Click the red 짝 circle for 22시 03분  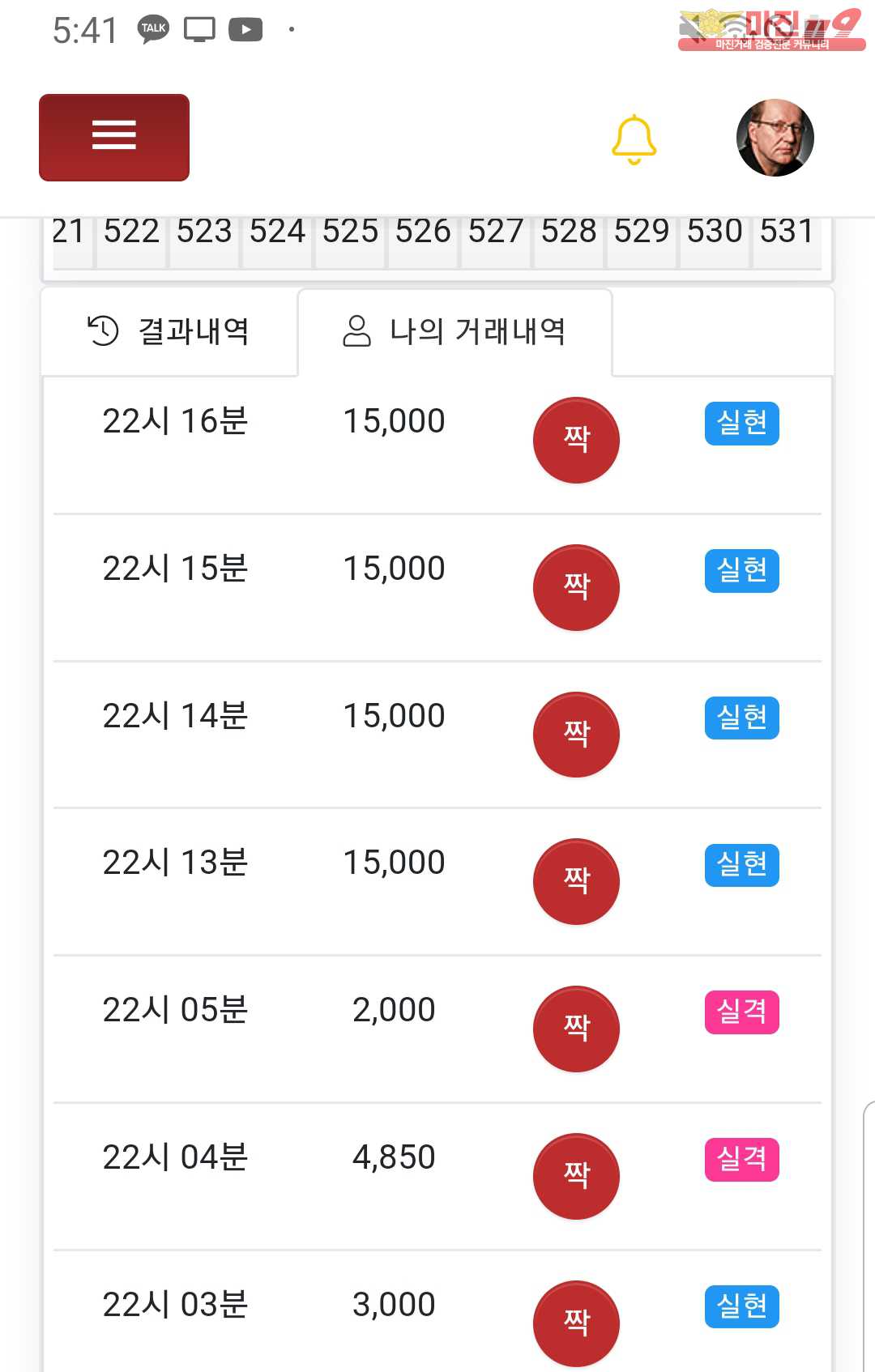[576, 1323]
